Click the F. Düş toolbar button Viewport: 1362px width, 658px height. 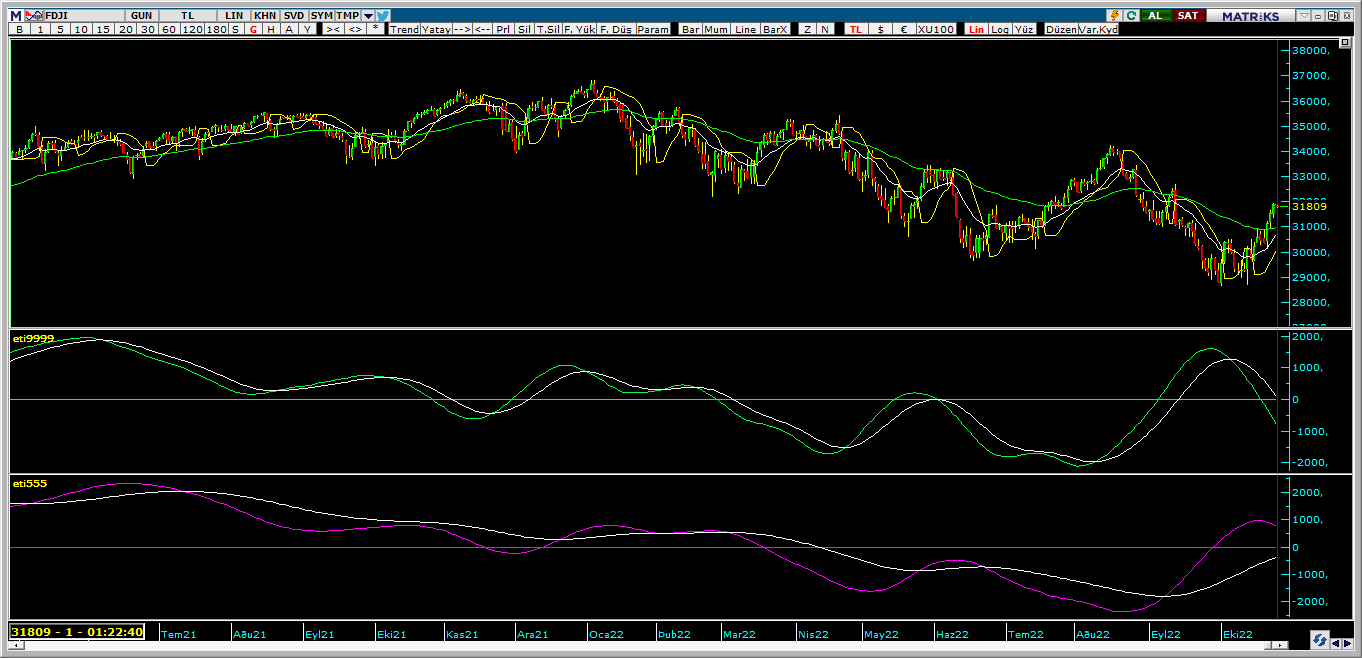[616, 30]
